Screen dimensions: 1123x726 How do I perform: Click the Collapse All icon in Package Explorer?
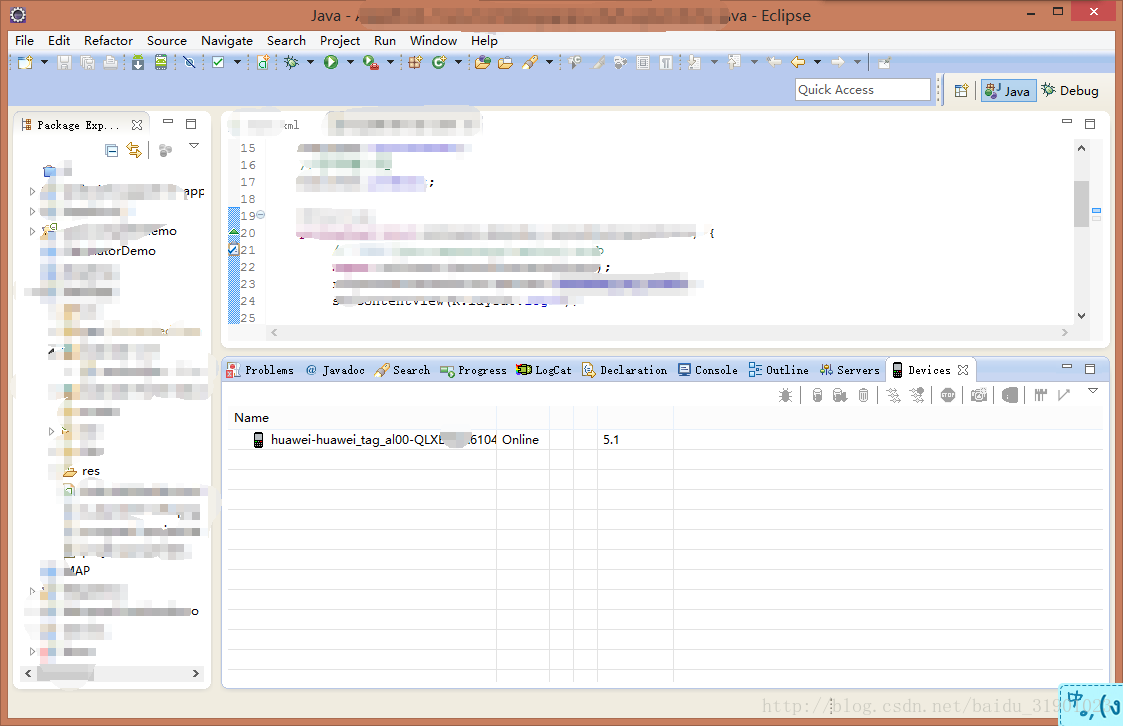click(112, 150)
